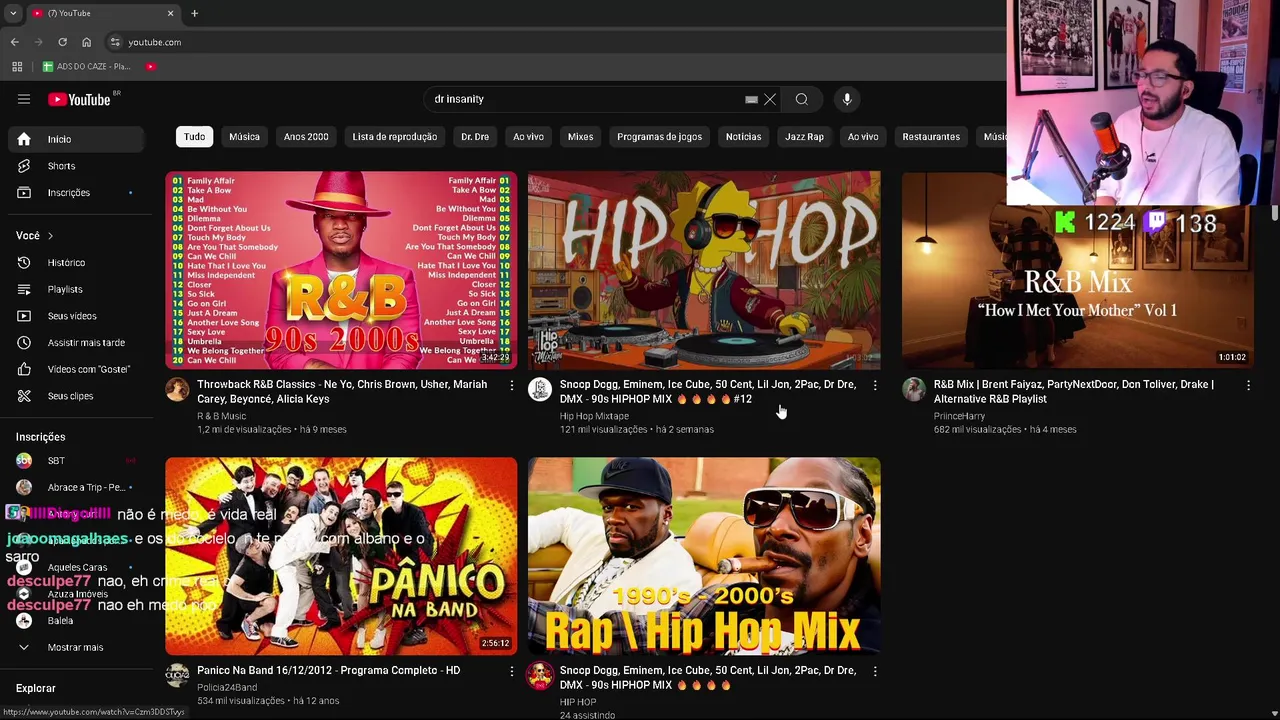Viewport: 1280px width, 720px height.
Task: Reload the page in browser toolbar
Action: pos(62,42)
